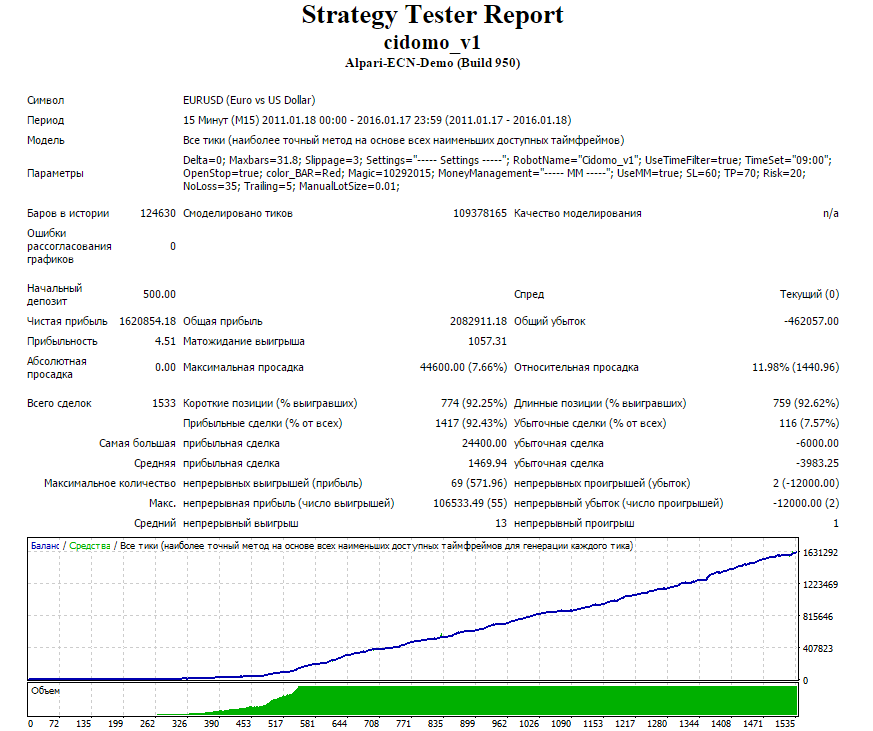
Task: Click the modelled ticks value '109378165'
Action: (x=480, y=213)
